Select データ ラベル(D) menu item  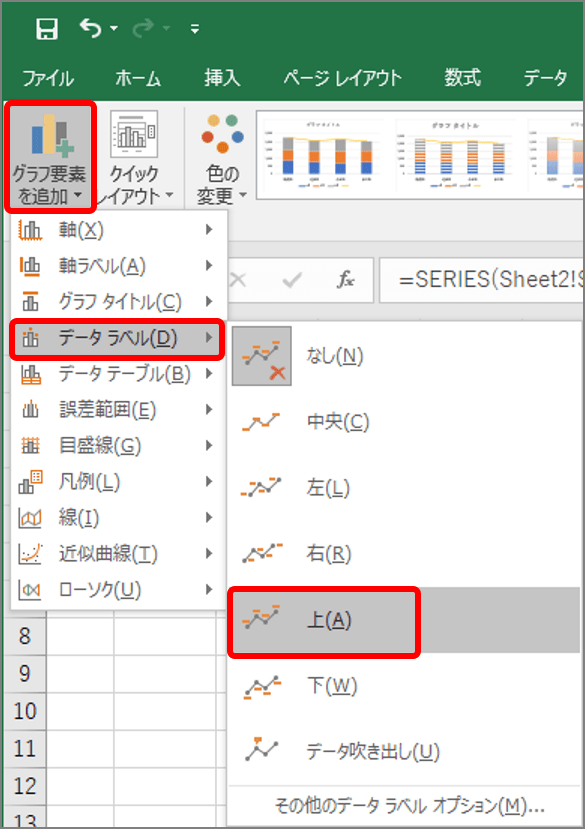pyautogui.click(x=117, y=339)
